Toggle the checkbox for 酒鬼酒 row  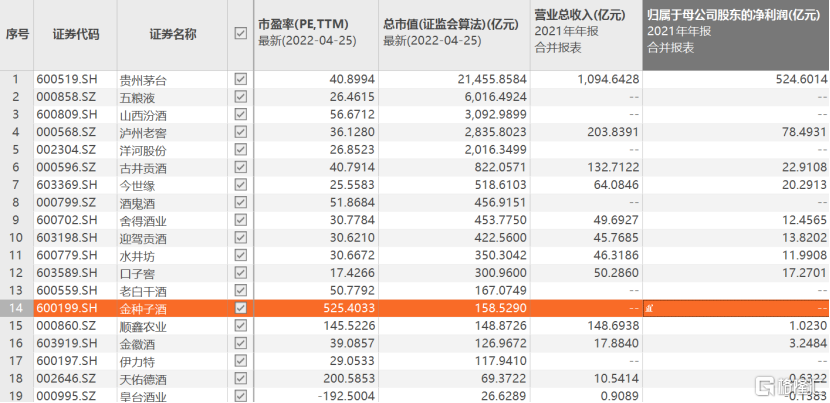tap(240, 202)
